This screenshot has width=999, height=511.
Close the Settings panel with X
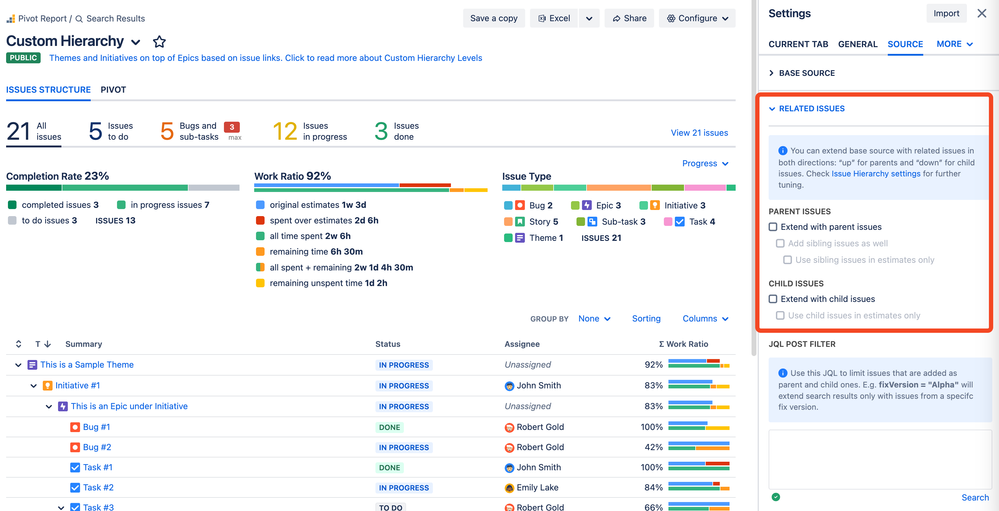coord(982,13)
